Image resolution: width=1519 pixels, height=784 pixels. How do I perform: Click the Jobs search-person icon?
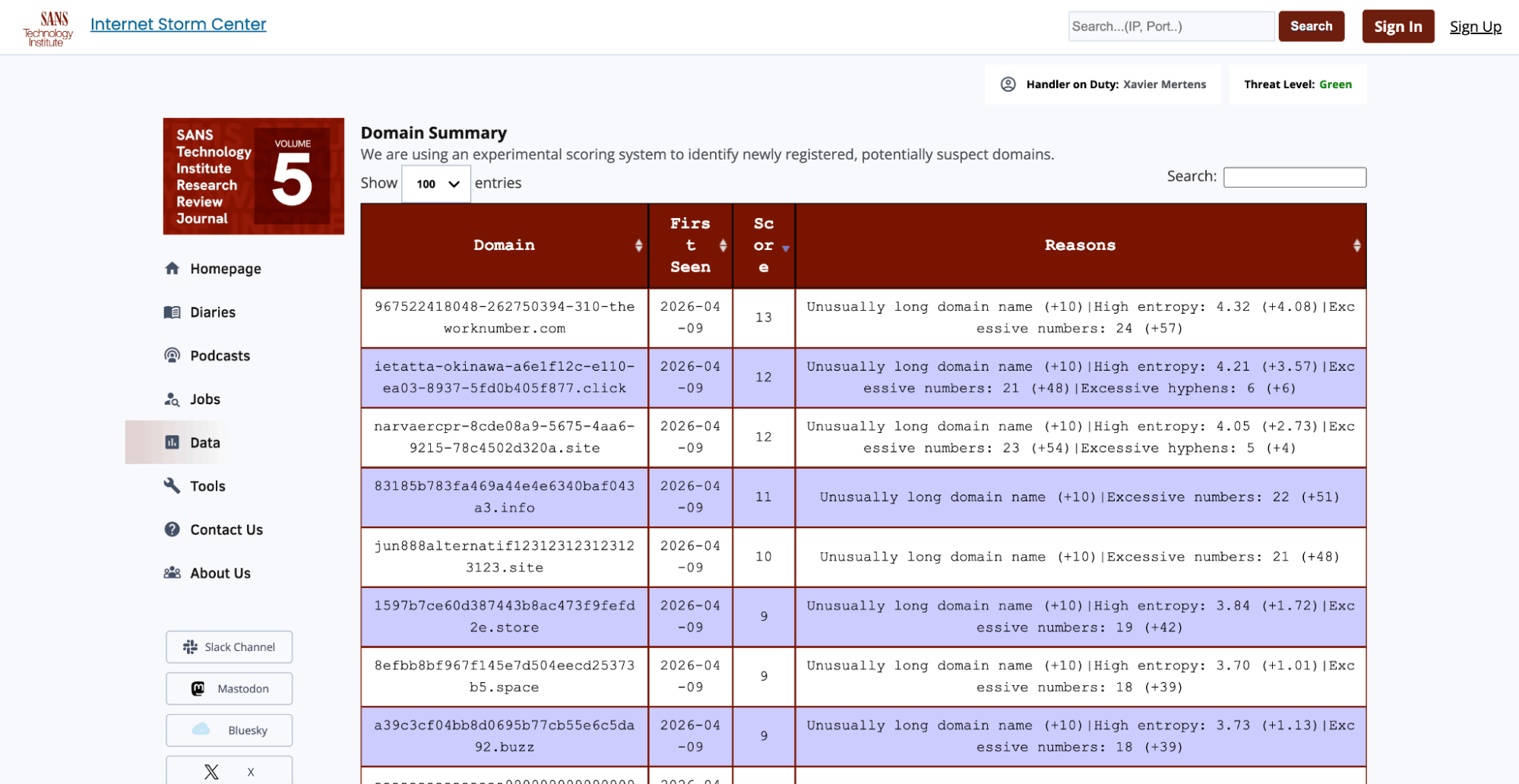point(172,399)
